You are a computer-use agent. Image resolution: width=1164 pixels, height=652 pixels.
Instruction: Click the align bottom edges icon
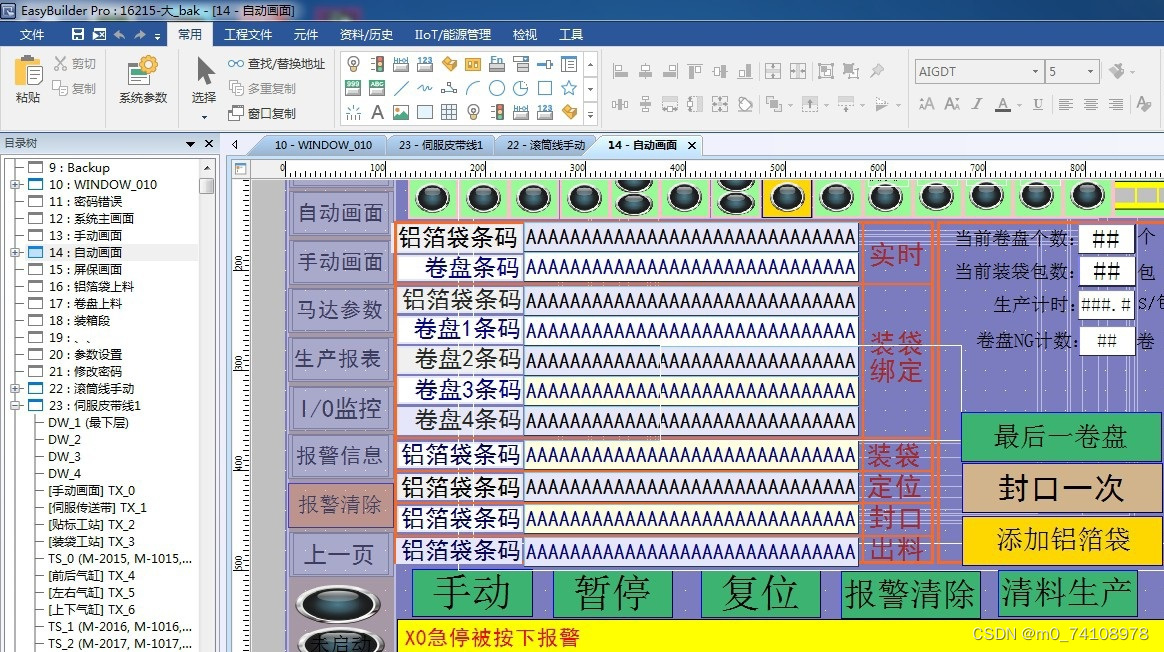click(x=745, y=71)
